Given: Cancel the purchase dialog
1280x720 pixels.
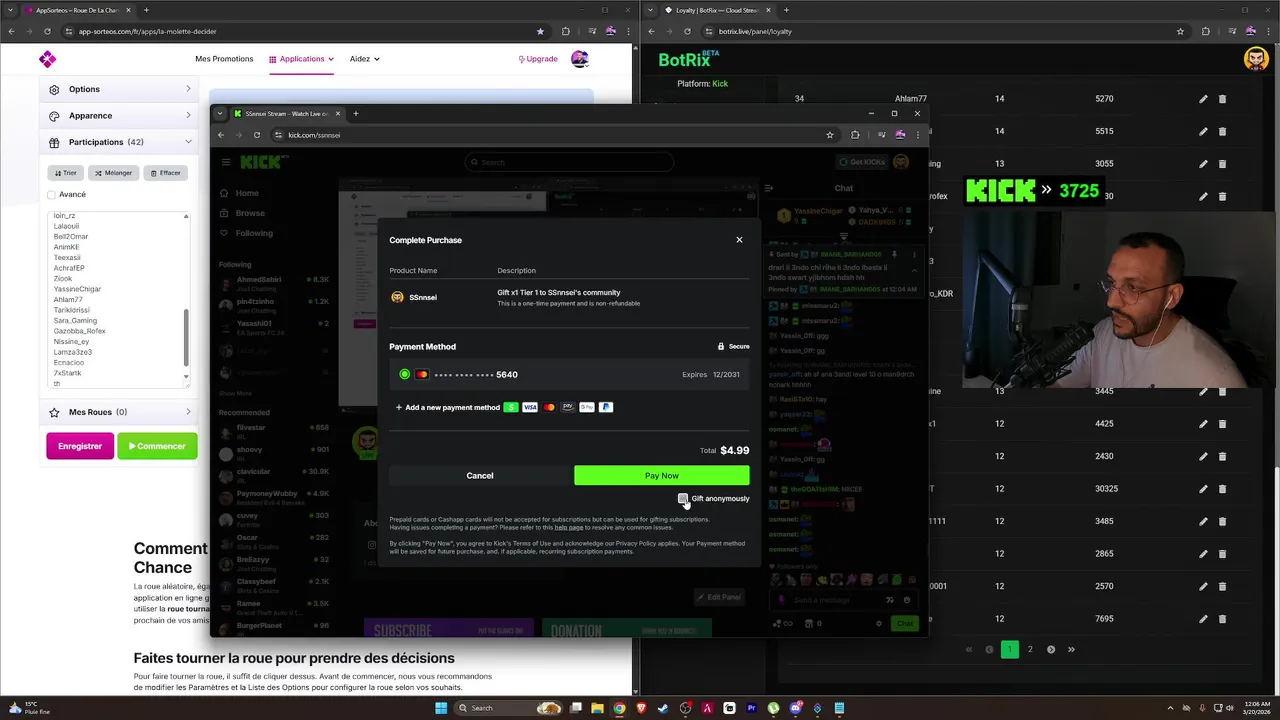Looking at the screenshot, I should tap(480, 476).
